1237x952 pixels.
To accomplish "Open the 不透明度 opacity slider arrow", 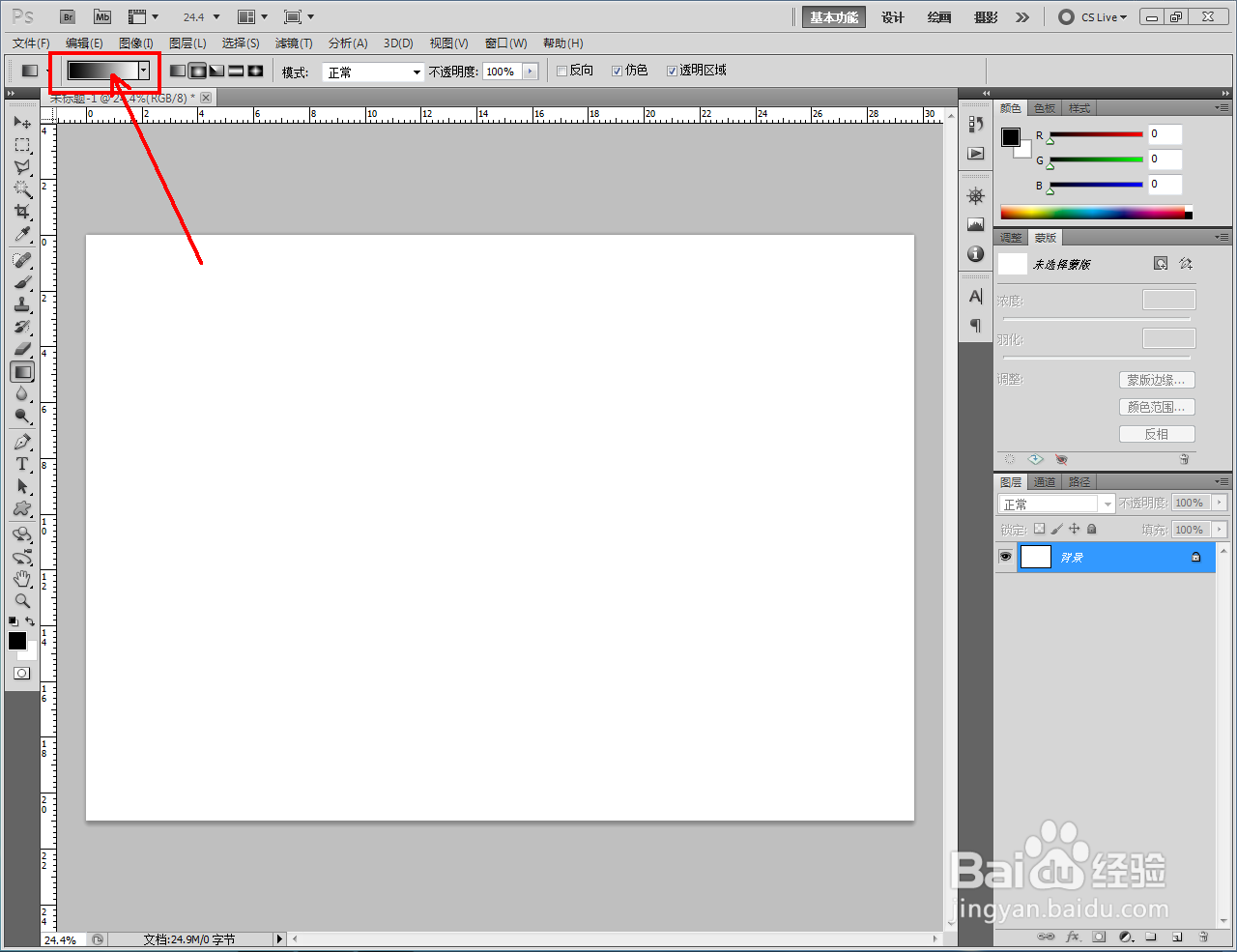I will click(x=530, y=72).
